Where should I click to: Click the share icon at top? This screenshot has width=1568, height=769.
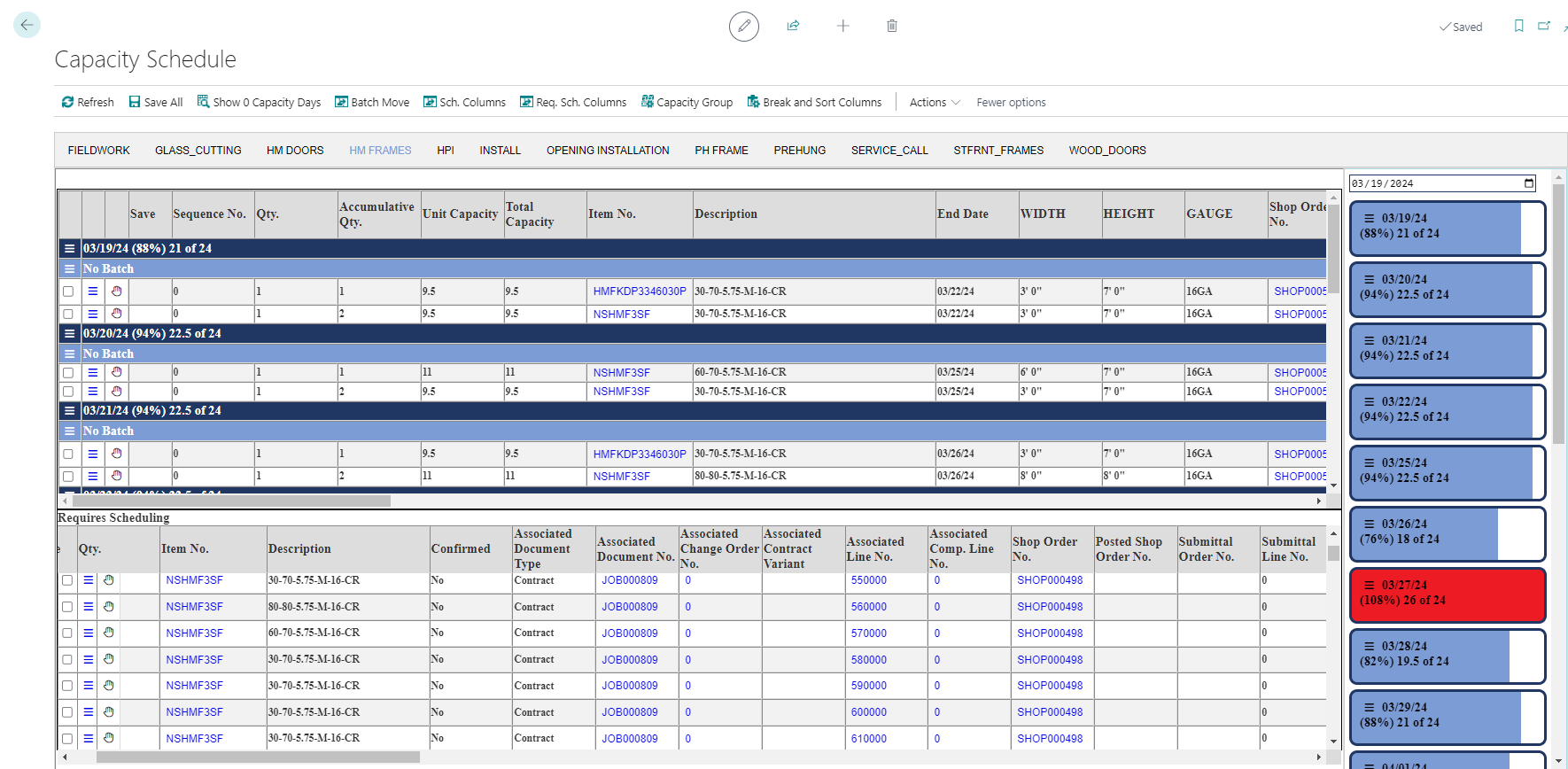pyautogui.click(x=793, y=26)
